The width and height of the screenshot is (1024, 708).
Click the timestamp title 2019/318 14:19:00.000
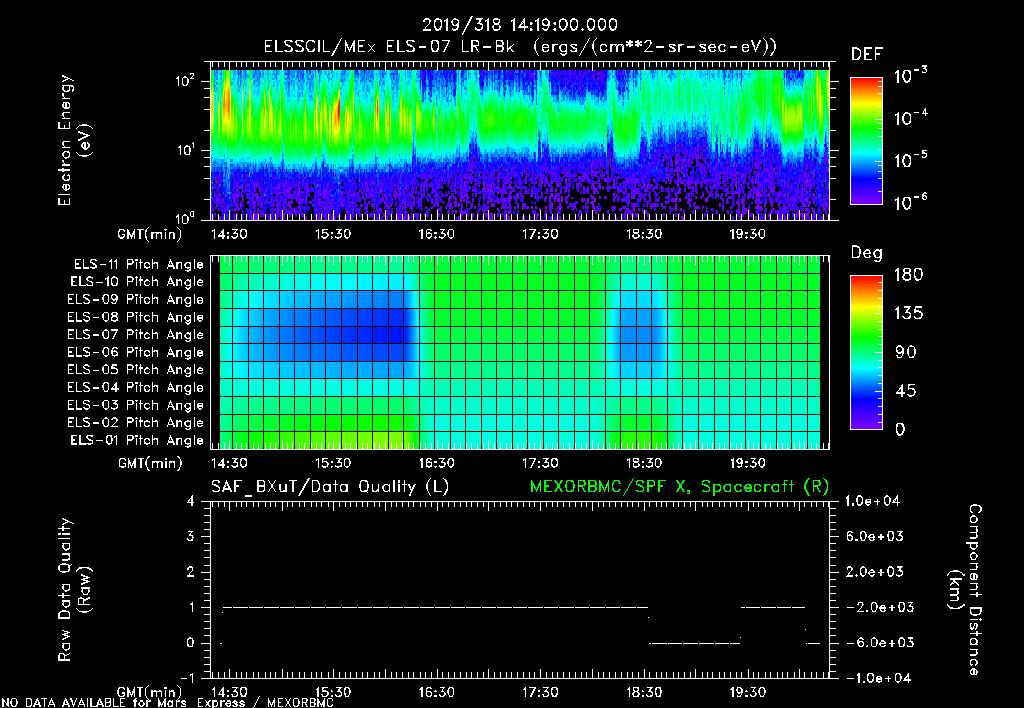coord(520,25)
